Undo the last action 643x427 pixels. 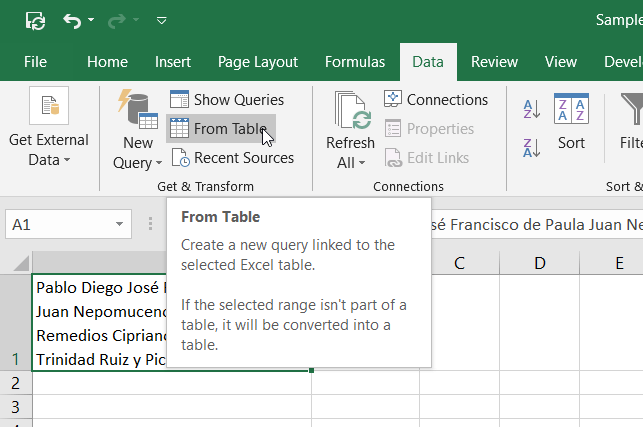(x=72, y=21)
